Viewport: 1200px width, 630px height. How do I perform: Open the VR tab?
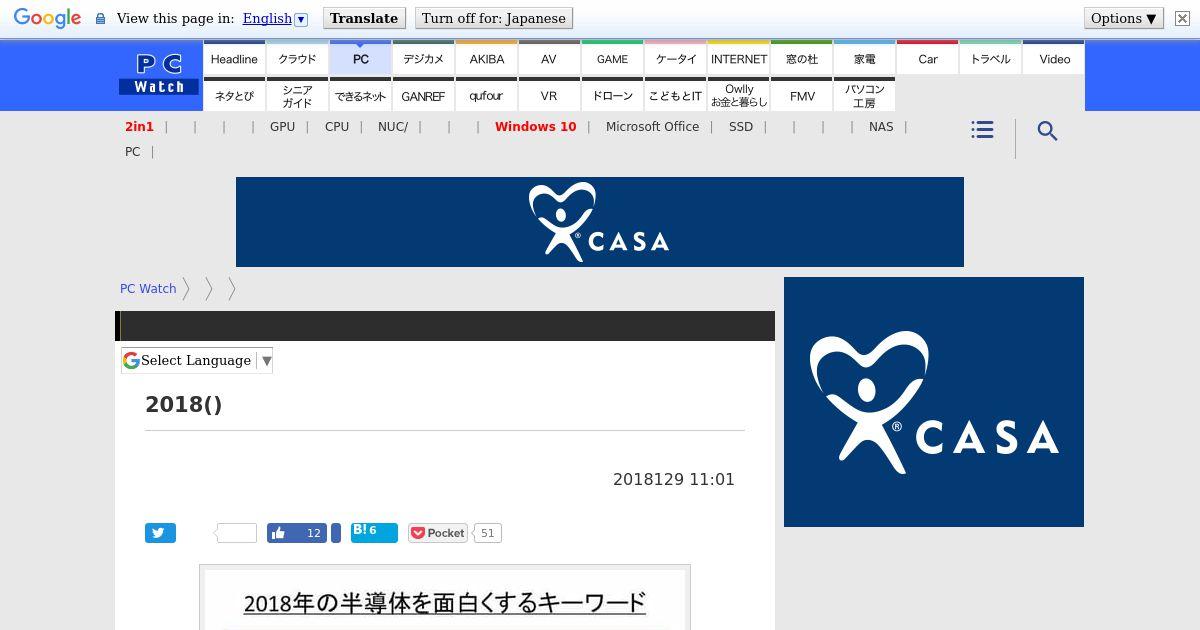(x=549, y=95)
